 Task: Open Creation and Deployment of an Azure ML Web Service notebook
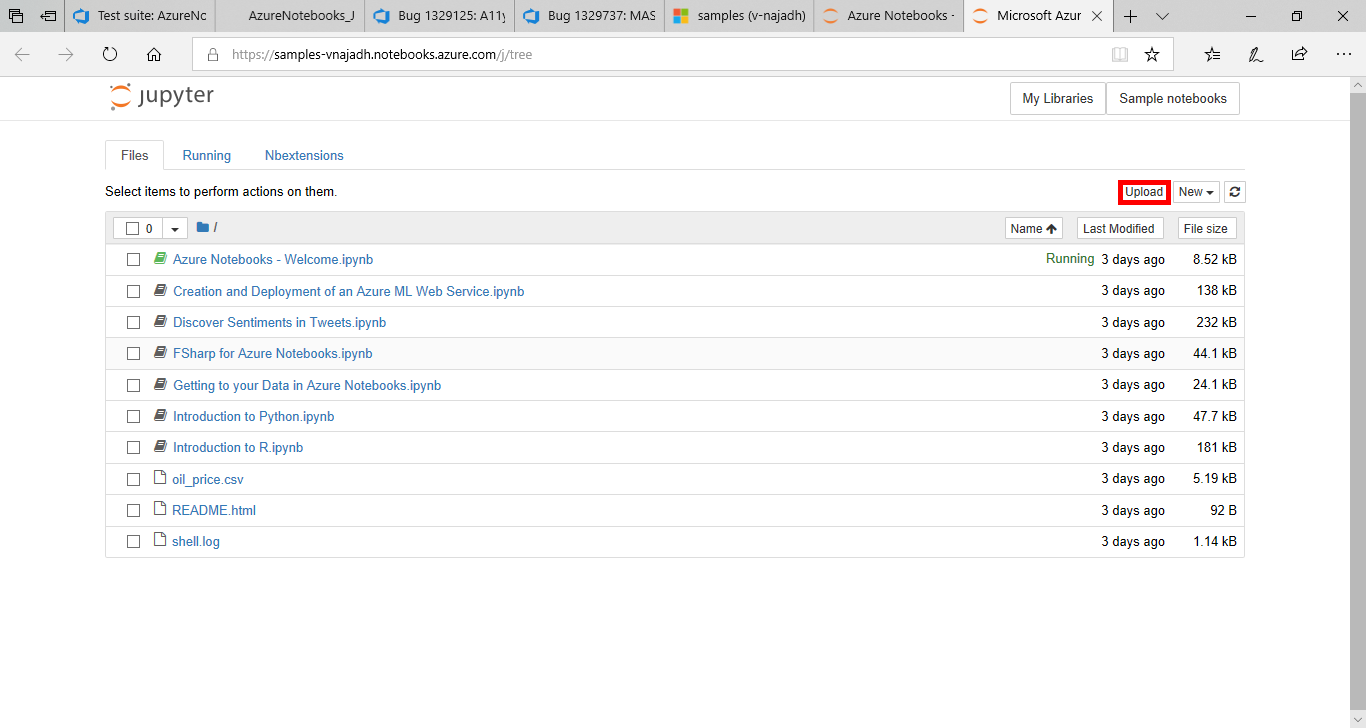(x=348, y=291)
